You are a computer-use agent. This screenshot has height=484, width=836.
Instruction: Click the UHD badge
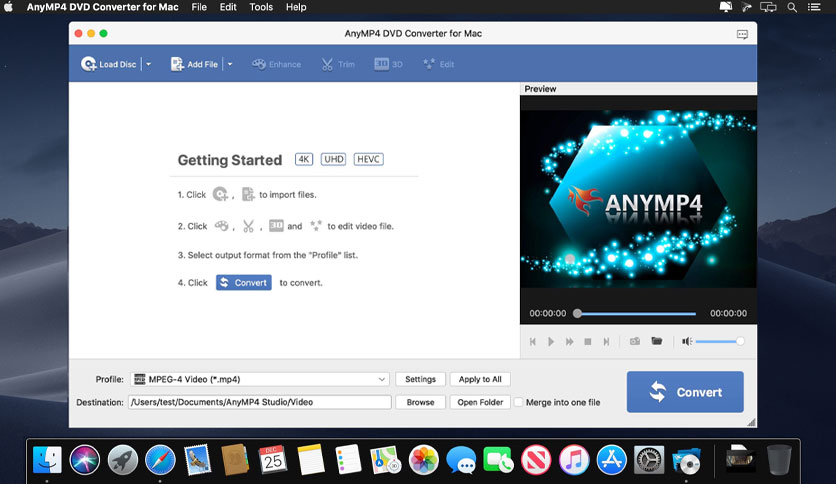[x=333, y=159]
